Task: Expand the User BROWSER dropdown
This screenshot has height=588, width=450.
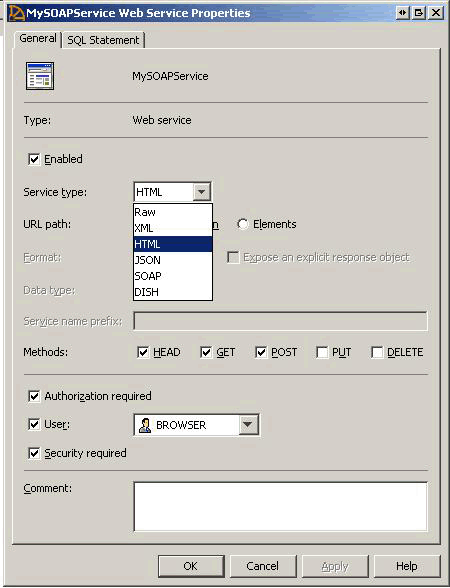Action: (x=248, y=425)
